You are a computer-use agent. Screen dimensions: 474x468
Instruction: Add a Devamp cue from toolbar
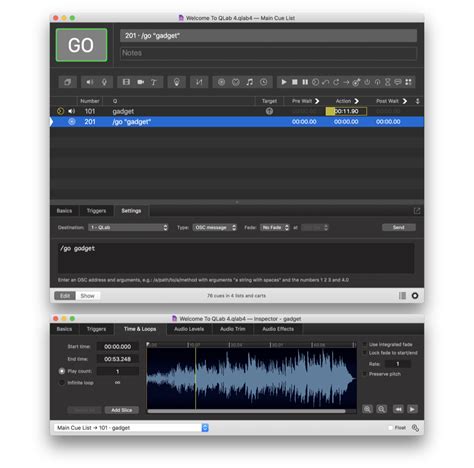point(336,82)
